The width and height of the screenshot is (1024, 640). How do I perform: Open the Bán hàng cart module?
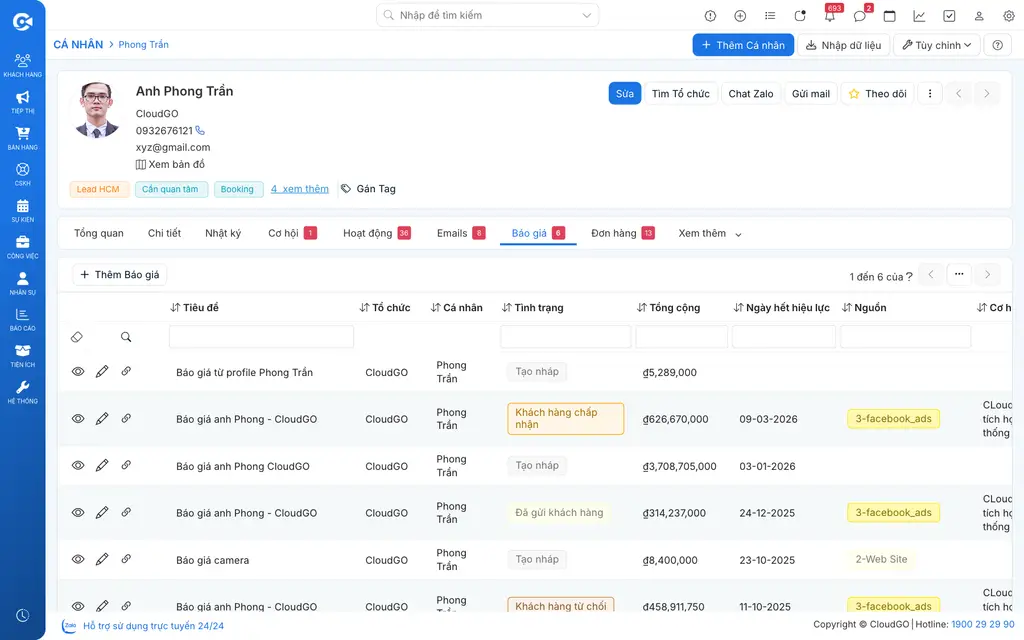[x=22, y=138]
